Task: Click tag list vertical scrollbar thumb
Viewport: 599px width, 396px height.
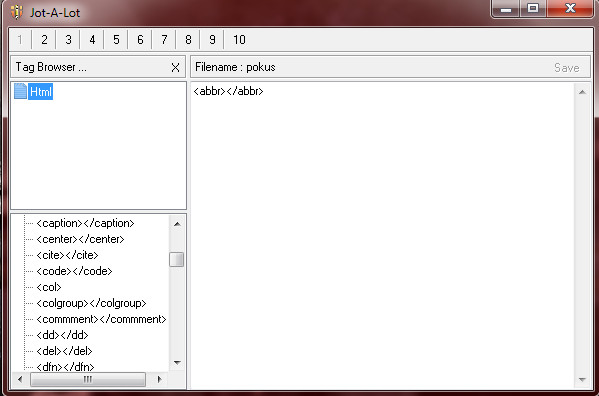Action: click(176, 260)
